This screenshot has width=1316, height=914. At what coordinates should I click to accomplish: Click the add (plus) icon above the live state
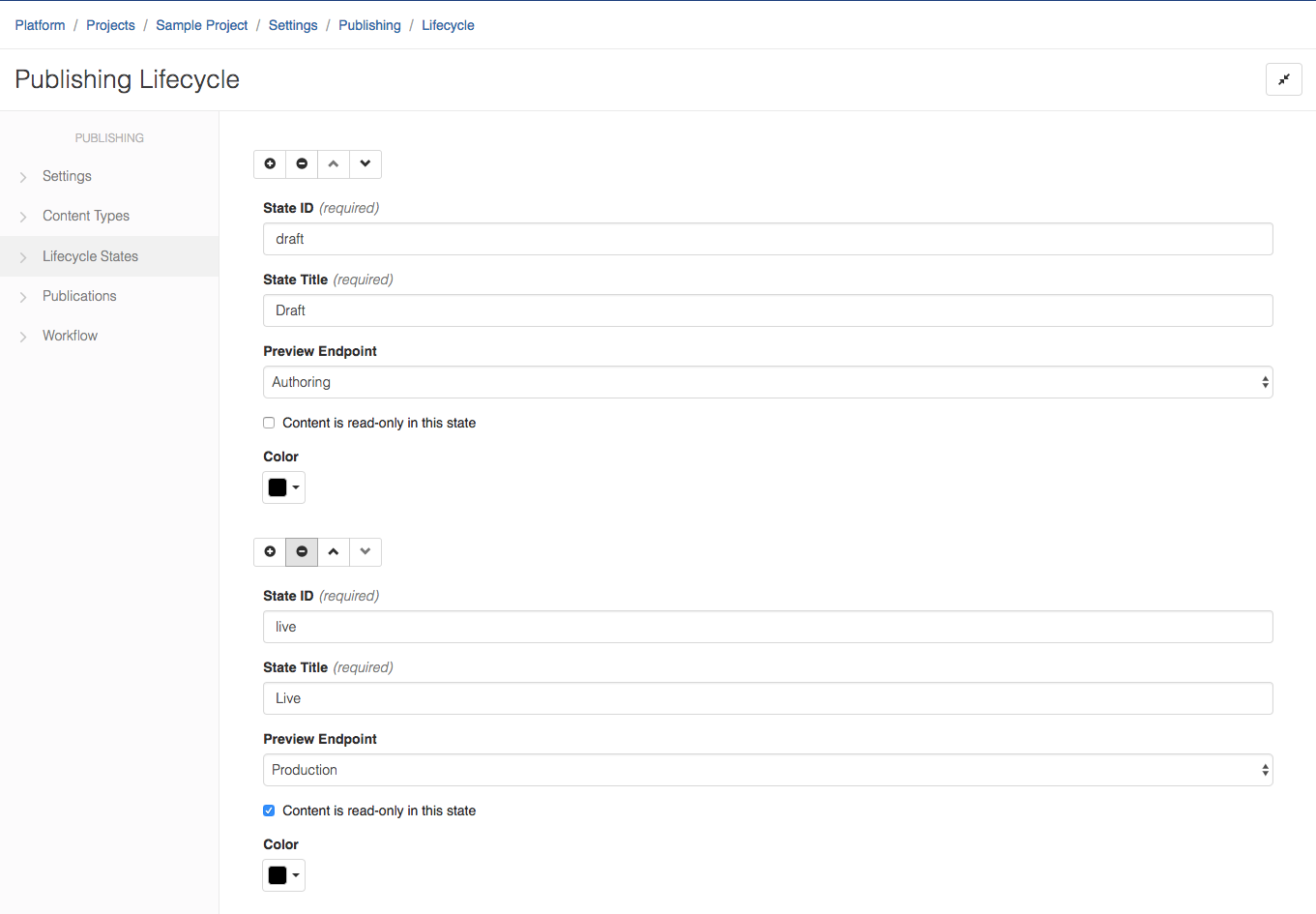click(270, 552)
